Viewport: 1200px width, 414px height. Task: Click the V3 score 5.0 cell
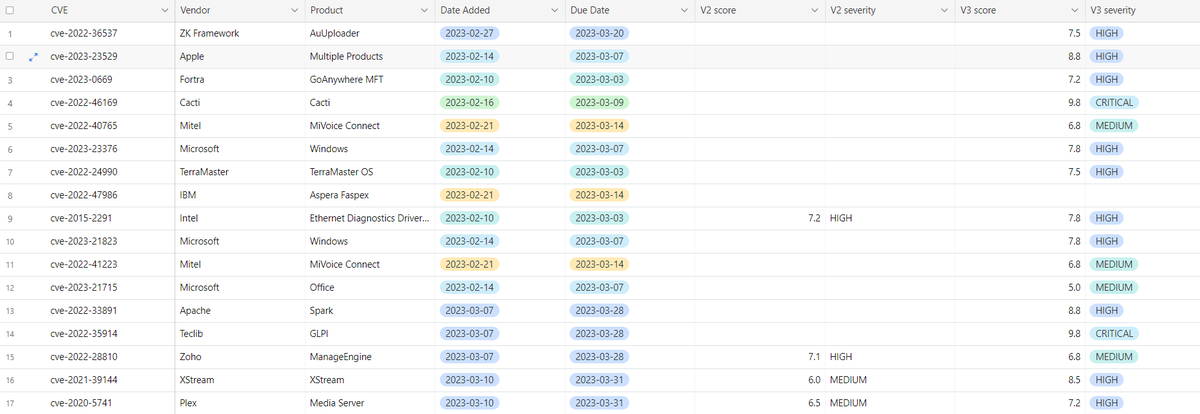tap(1020, 287)
